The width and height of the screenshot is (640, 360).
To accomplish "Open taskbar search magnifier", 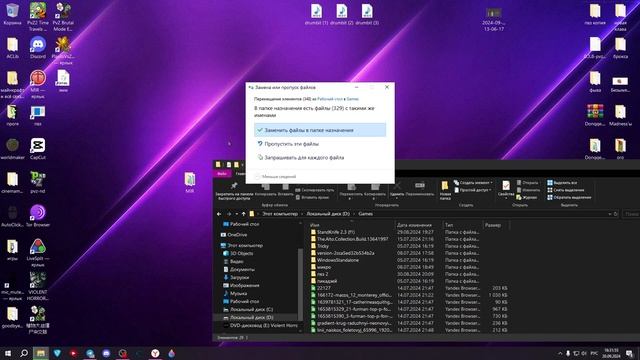I will pos(24,353).
